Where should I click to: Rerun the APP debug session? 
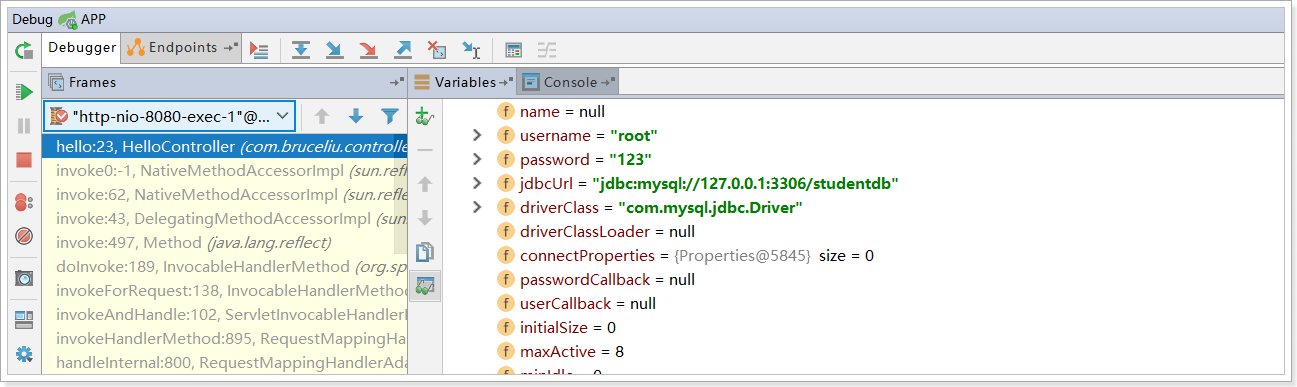[23, 50]
